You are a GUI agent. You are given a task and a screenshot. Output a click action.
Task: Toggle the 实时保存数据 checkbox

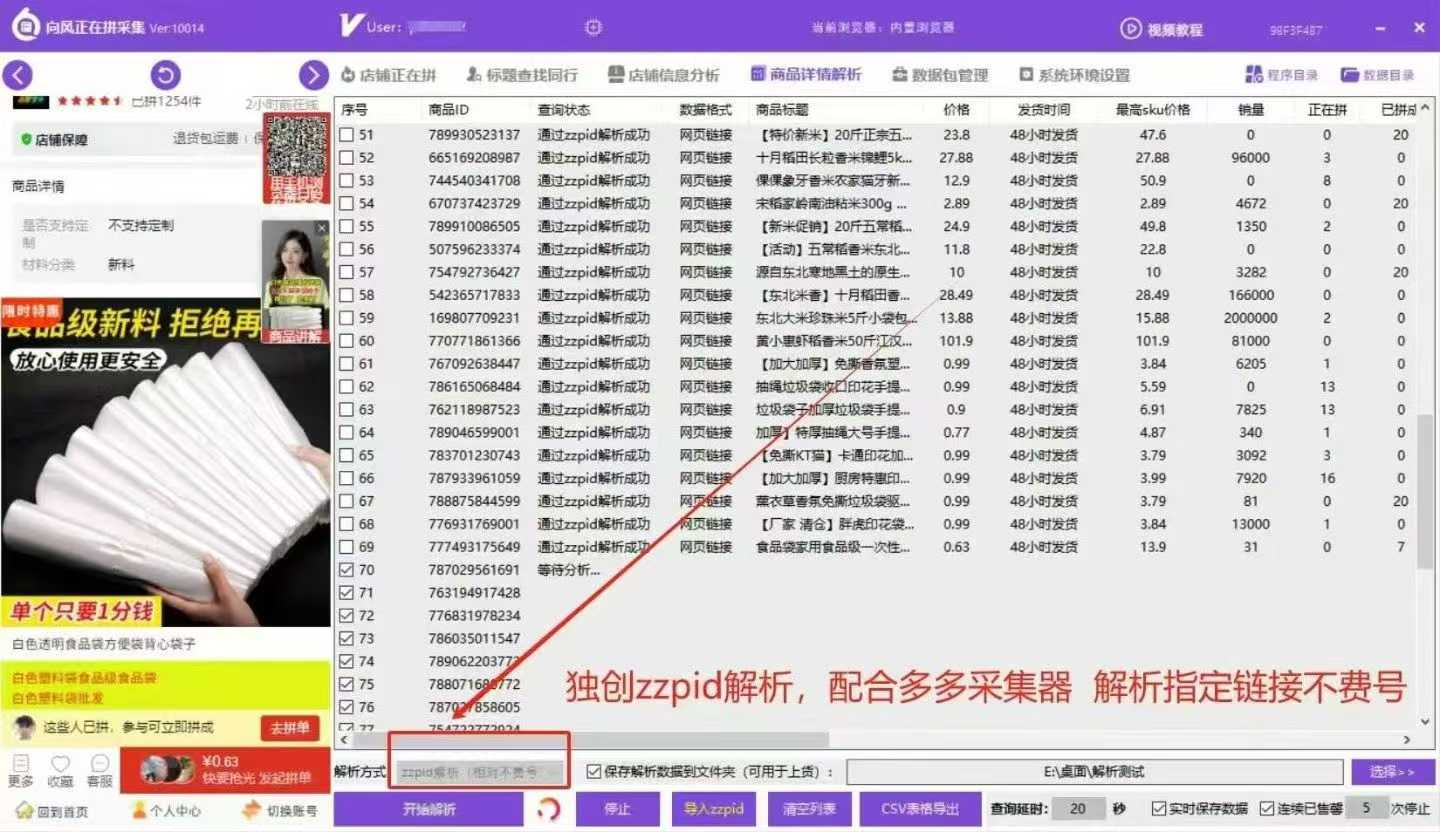[1159, 809]
